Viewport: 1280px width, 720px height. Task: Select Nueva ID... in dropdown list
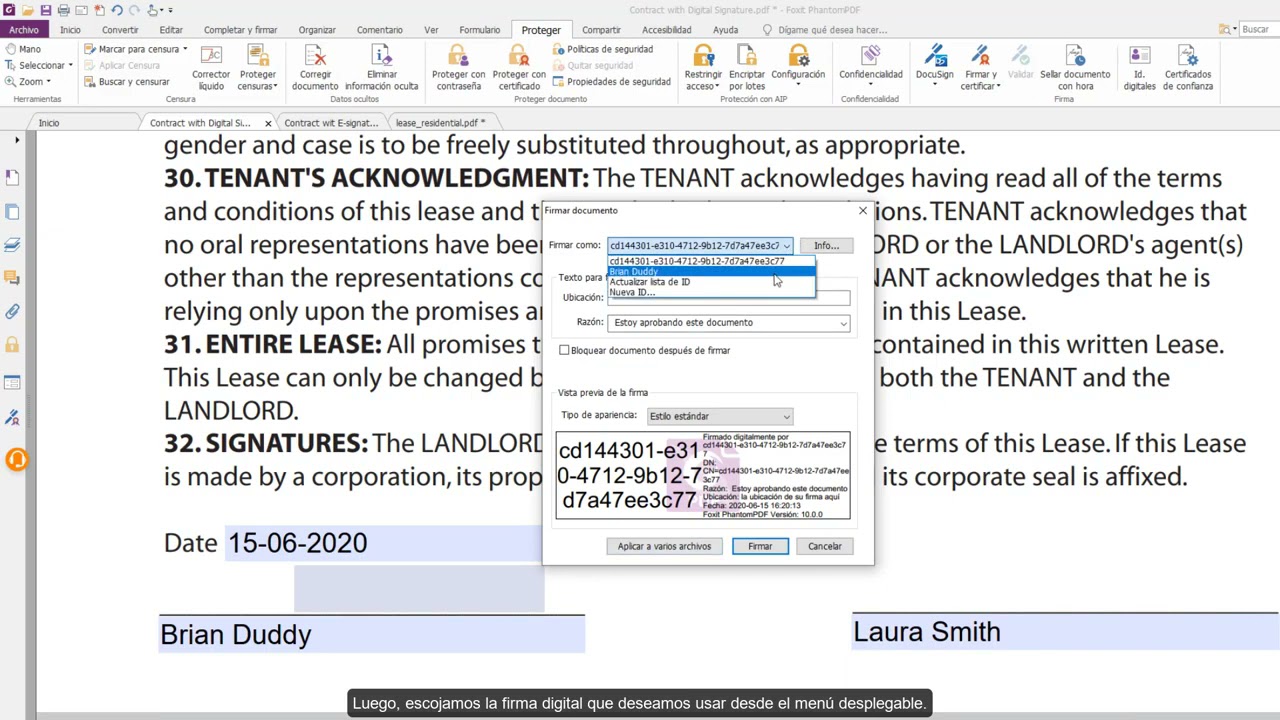(711, 292)
